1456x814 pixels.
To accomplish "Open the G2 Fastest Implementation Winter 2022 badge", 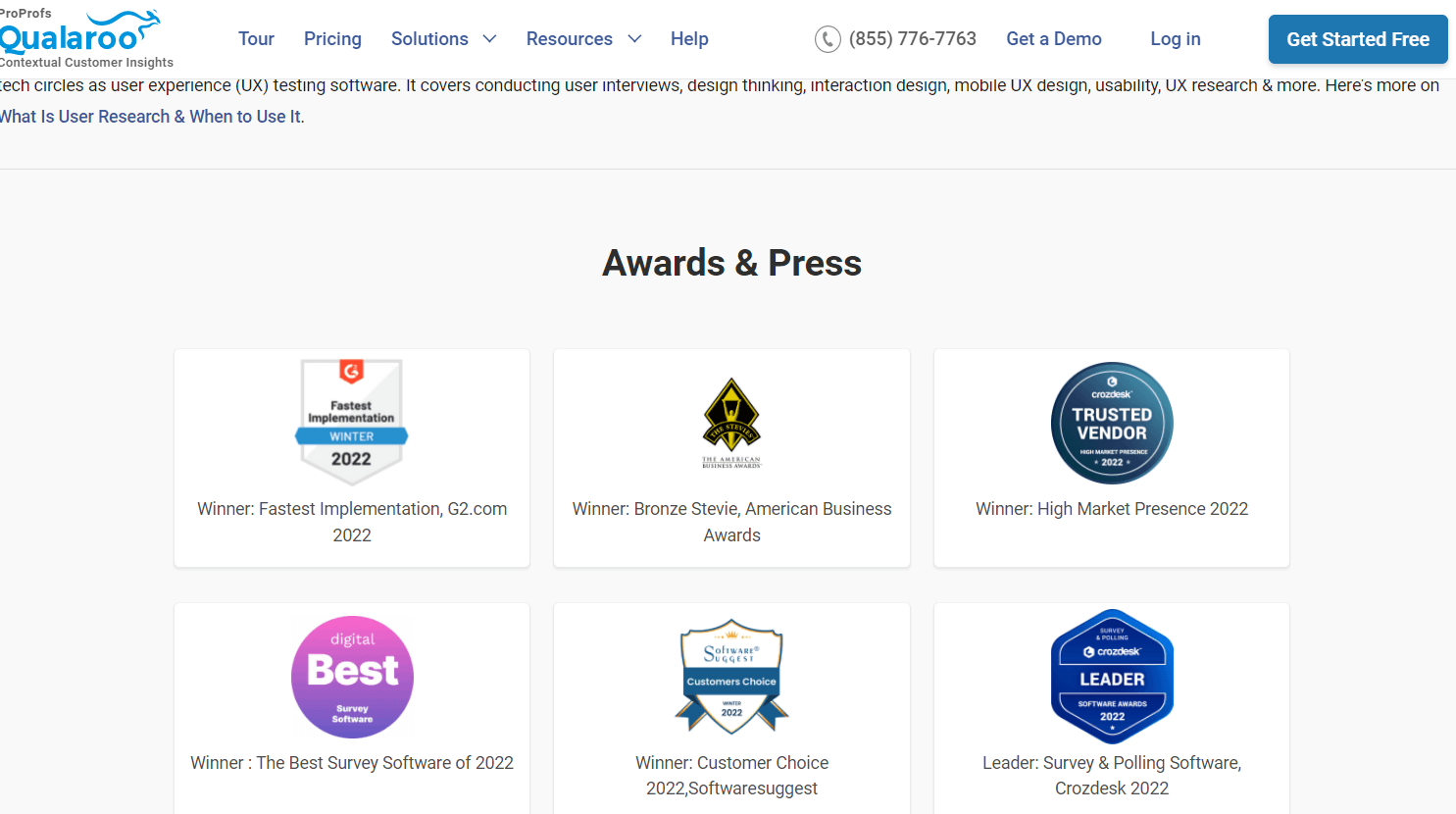I will point(352,422).
